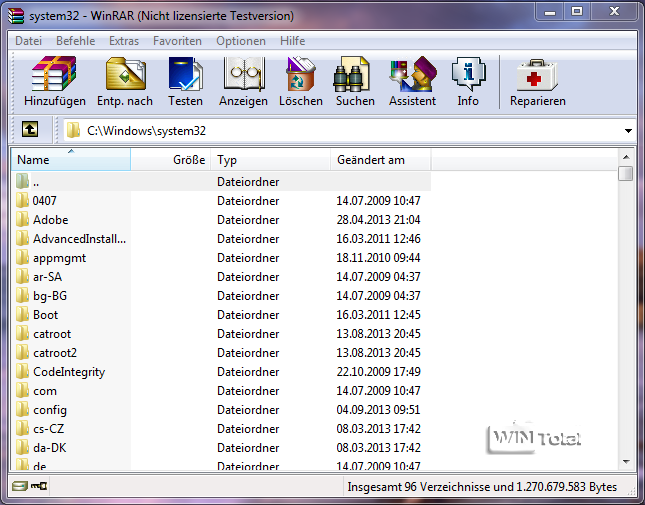The image size is (645, 505).
Task: Click the folder icon of catroot2 row
Action: point(22,352)
